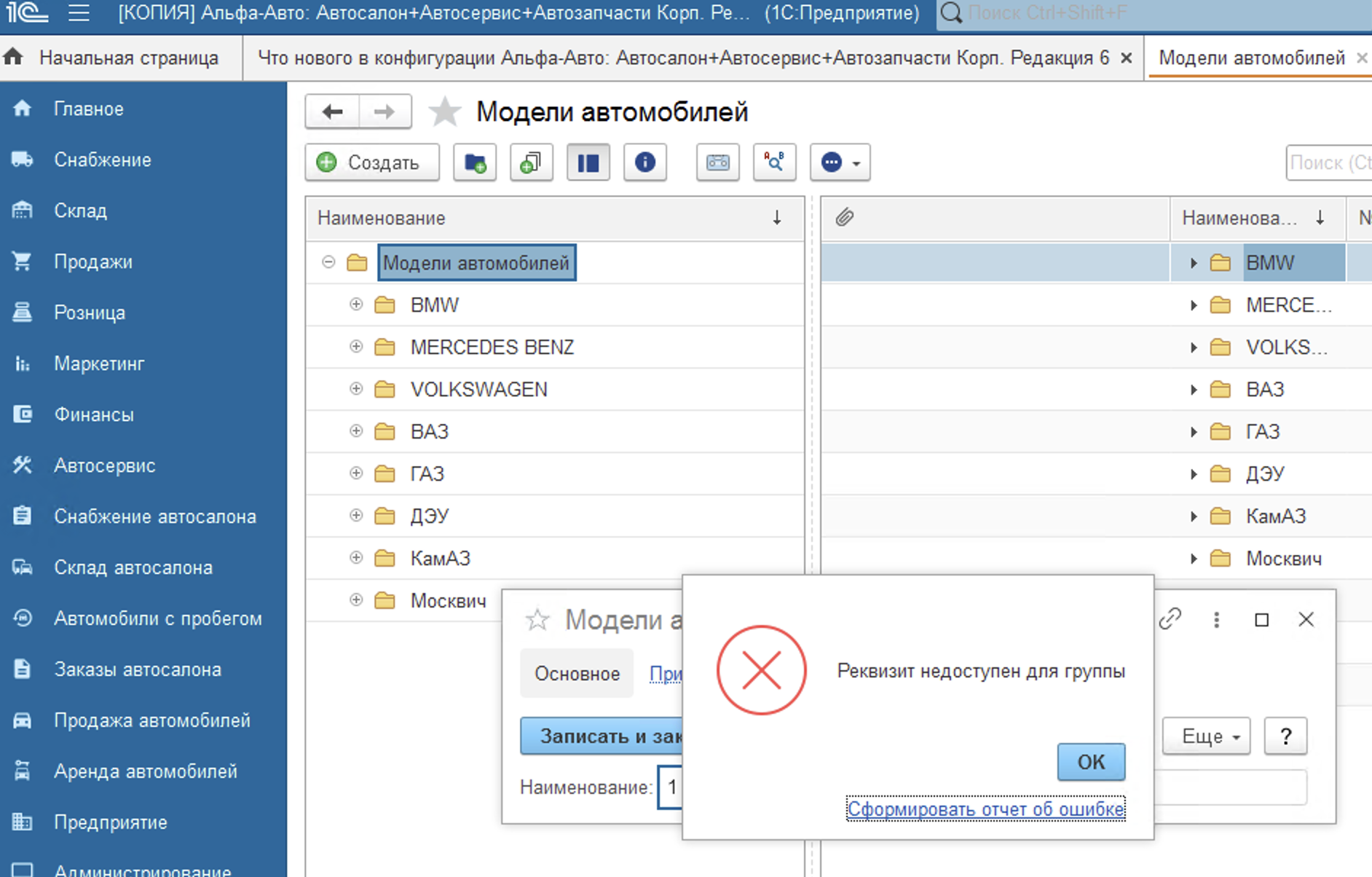Select КамАЗ folder in right list

click(1276, 516)
